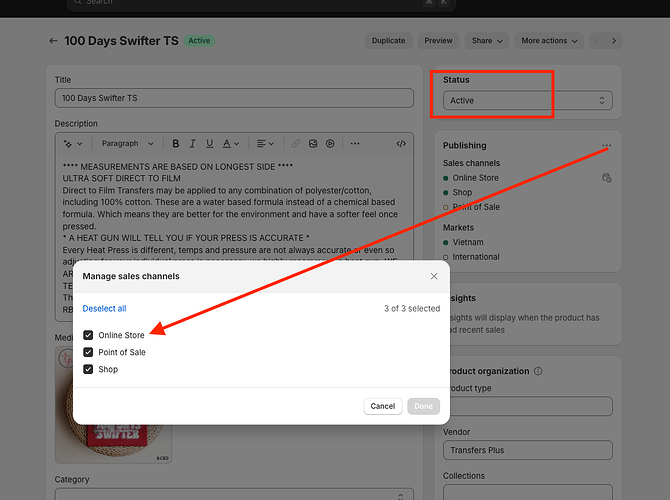Click into the Vendor field showing Transfers Plus
670x500 pixels.
coord(527,450)
